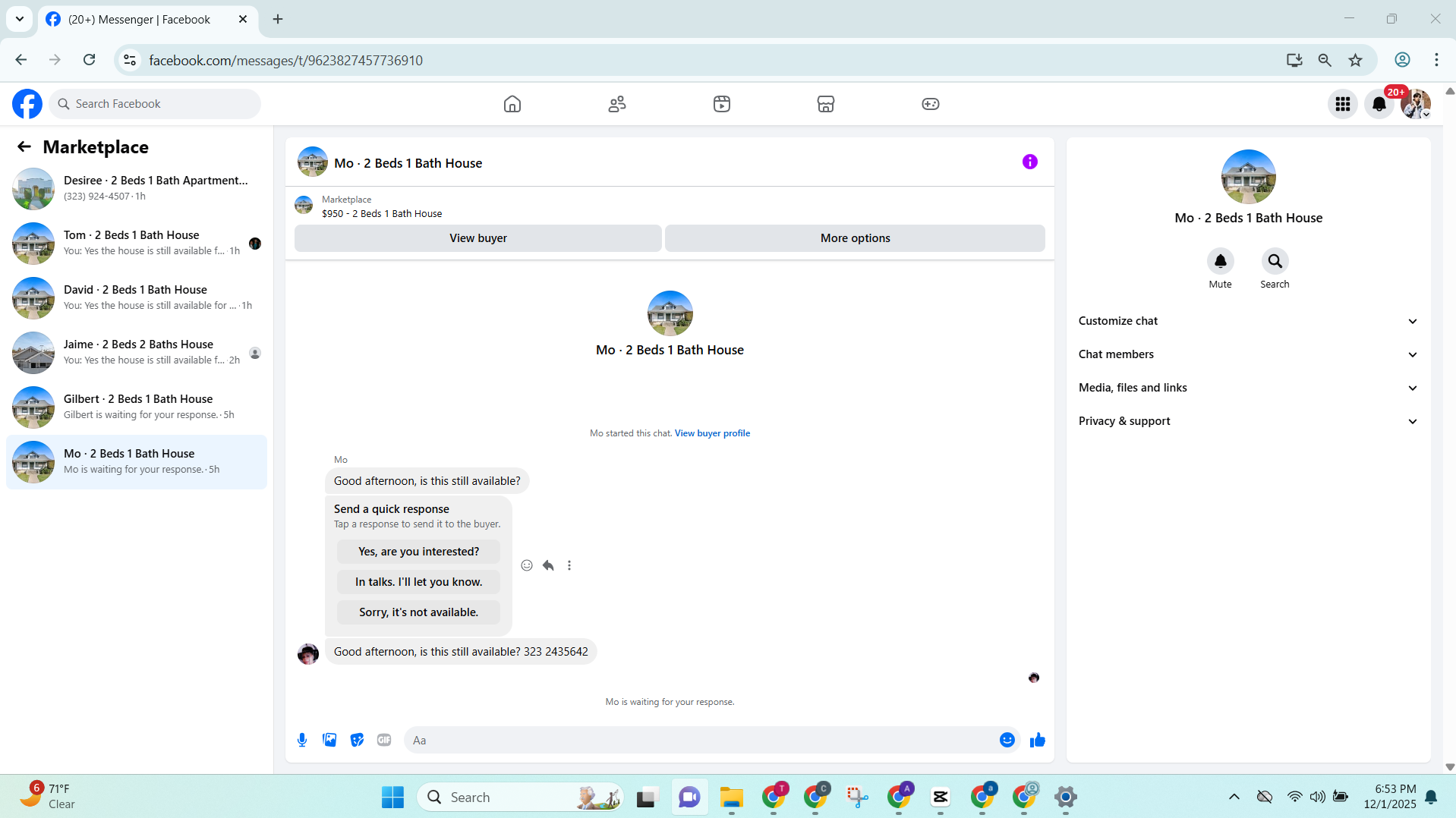Select the Messenger | Facebook browser tab

click(147, 19)
